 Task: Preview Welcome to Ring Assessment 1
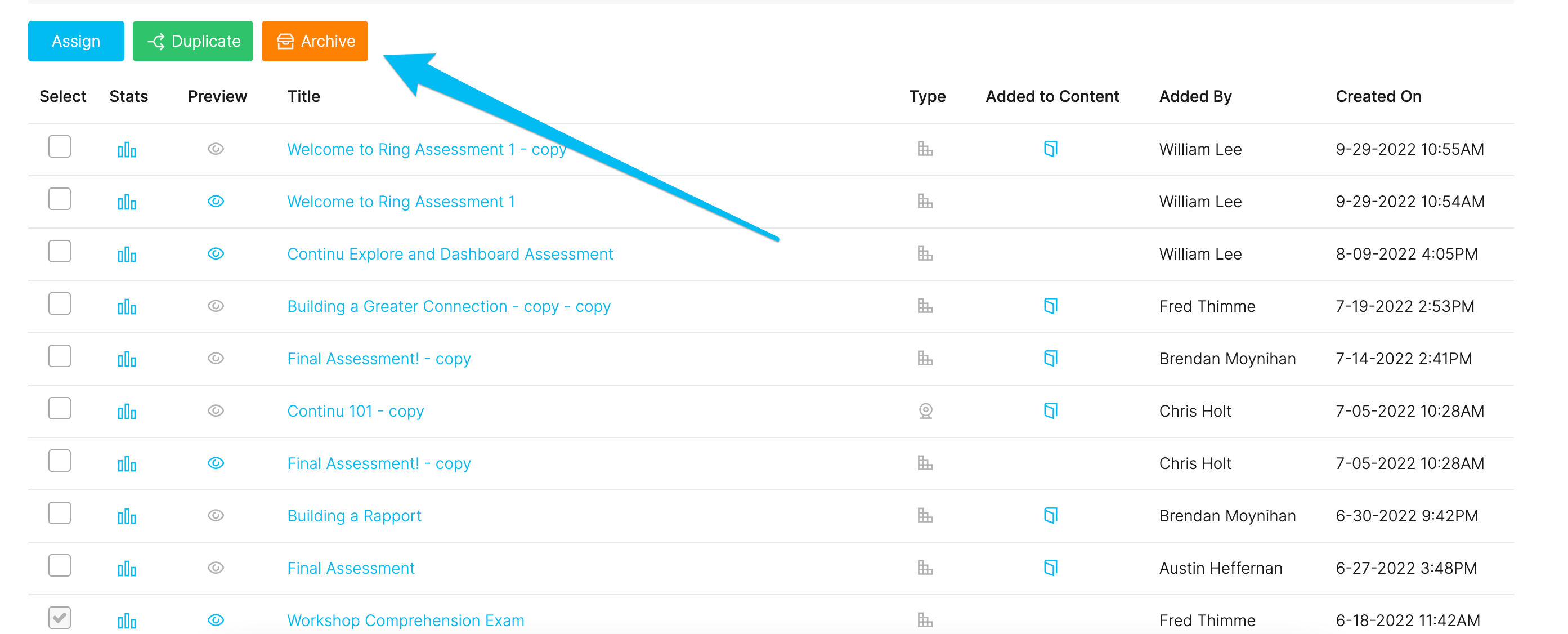216,201
